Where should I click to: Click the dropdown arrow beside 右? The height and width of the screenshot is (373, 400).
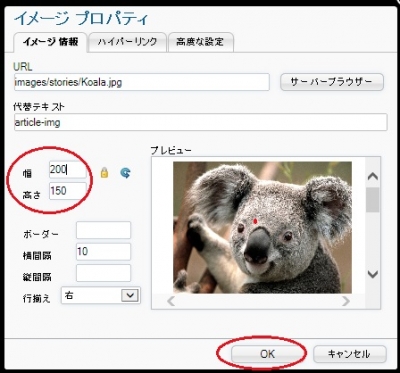click(130, 295)
